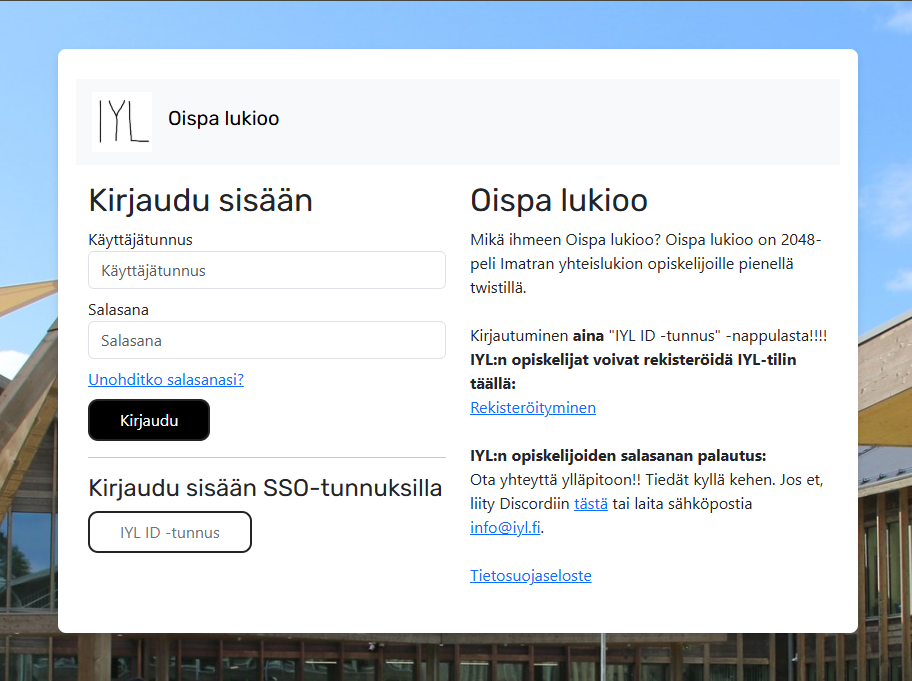912x681 pixels.
Task: Email support through the info@iyl.fi link
Action: tap(502, 527)
